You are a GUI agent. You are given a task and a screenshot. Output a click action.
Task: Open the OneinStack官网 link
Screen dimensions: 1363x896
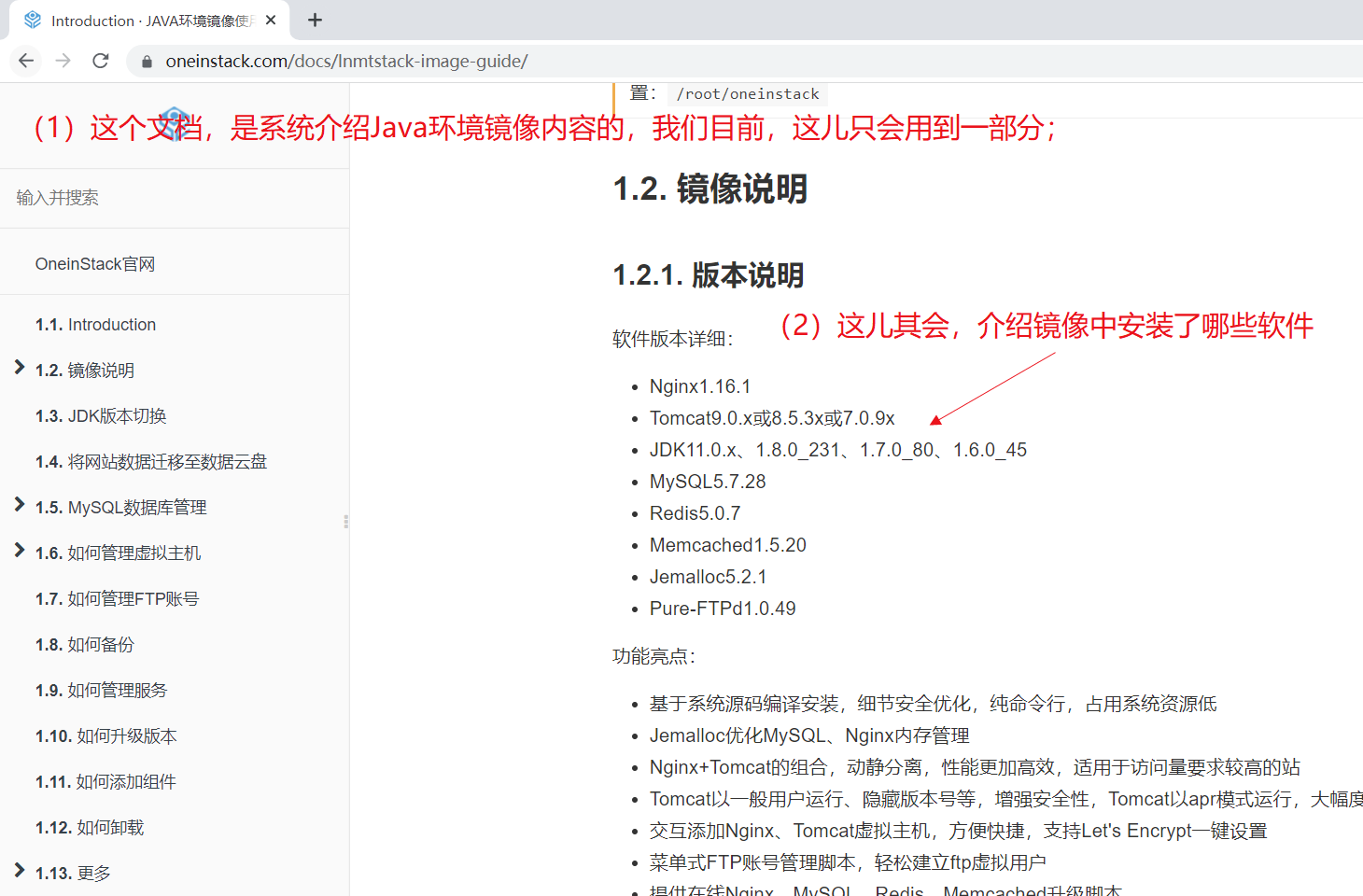coord(95,264)
